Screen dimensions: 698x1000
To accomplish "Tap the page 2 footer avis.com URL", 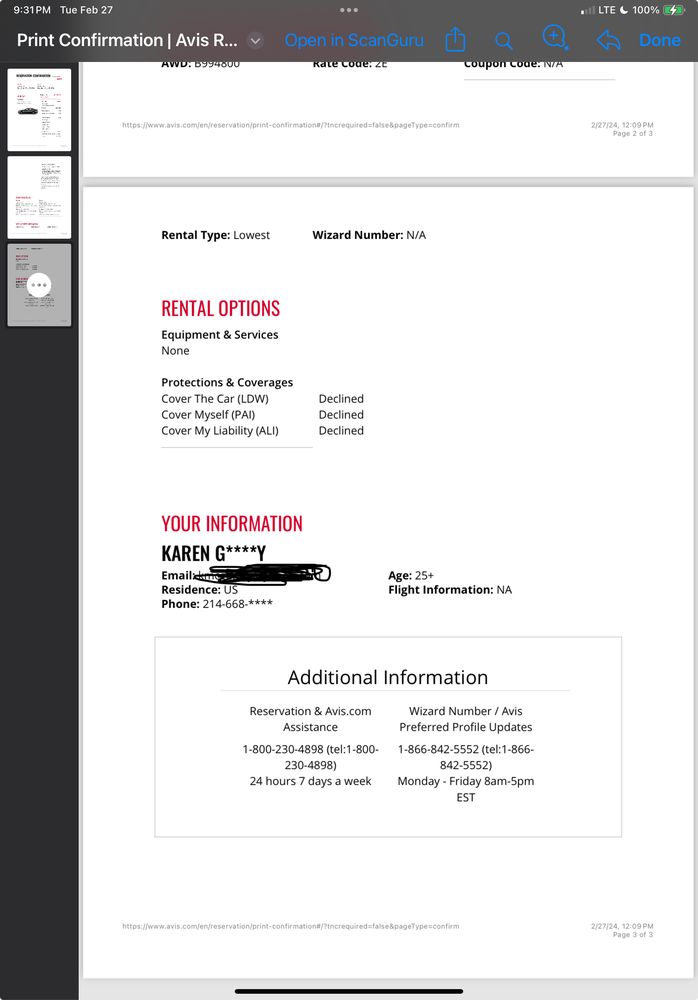I will [x=290, y=125].
